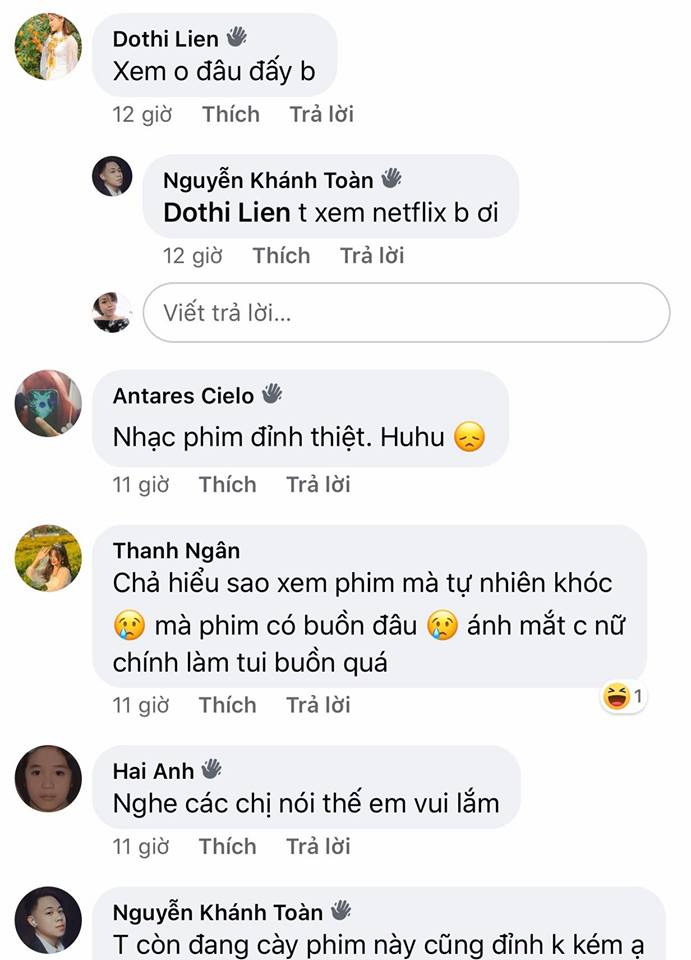
Task: Reply to Dothi Lien's comment via Trả lời
Action: point(321,114)
